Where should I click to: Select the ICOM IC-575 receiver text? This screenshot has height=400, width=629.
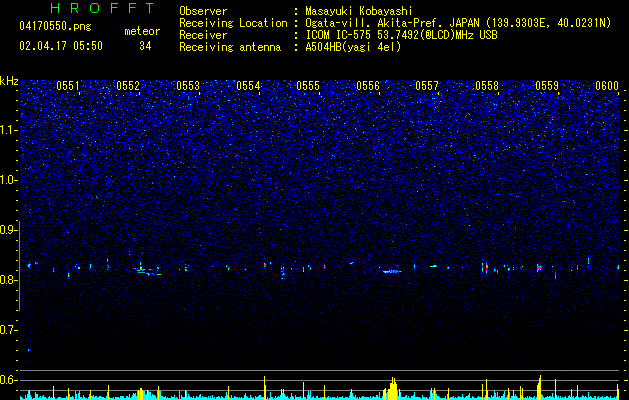click(401, 35)
